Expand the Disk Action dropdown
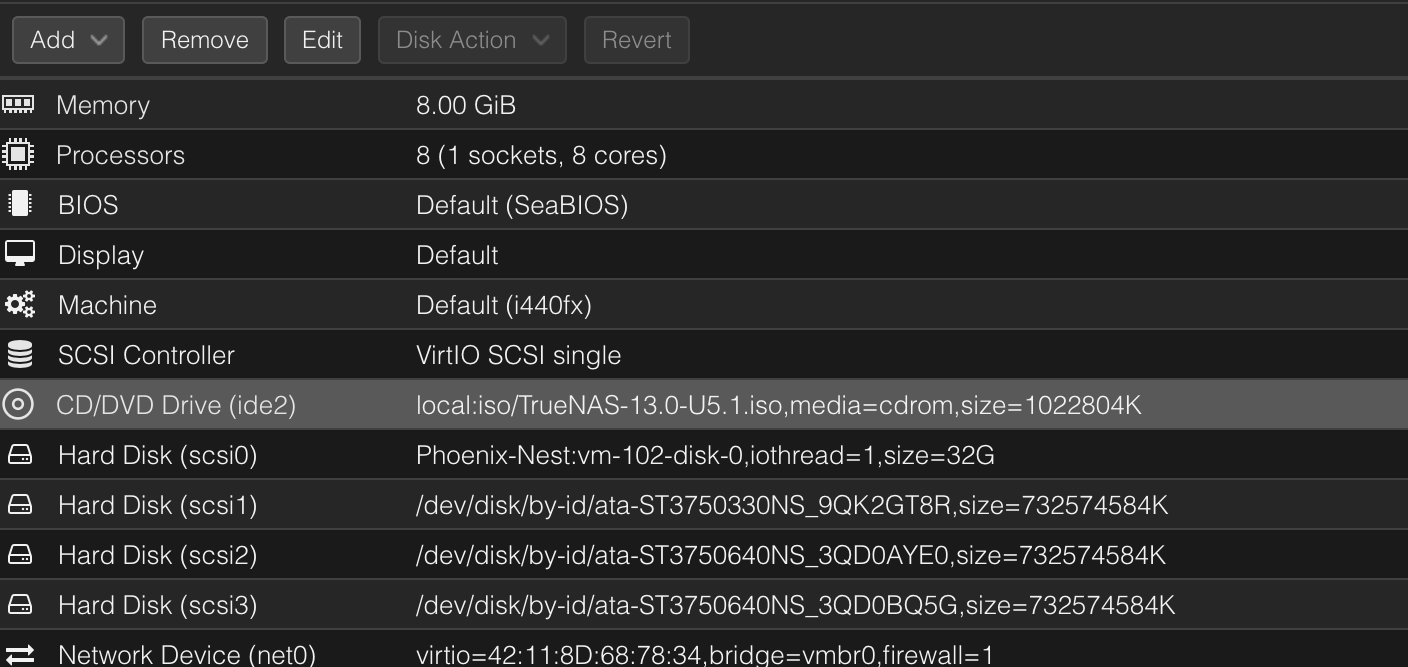Image resolution: width=1408 pixels, height=667 pixels. coord(471,40)
